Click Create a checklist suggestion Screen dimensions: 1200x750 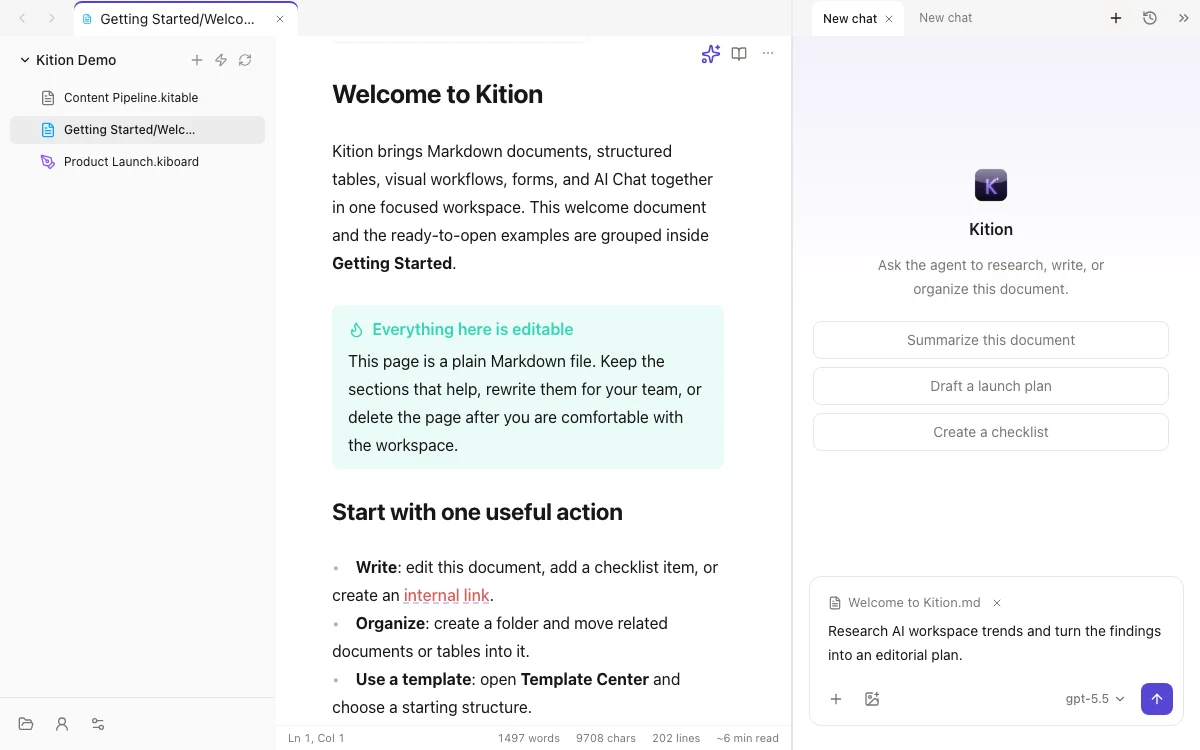[x=991, y=432]
